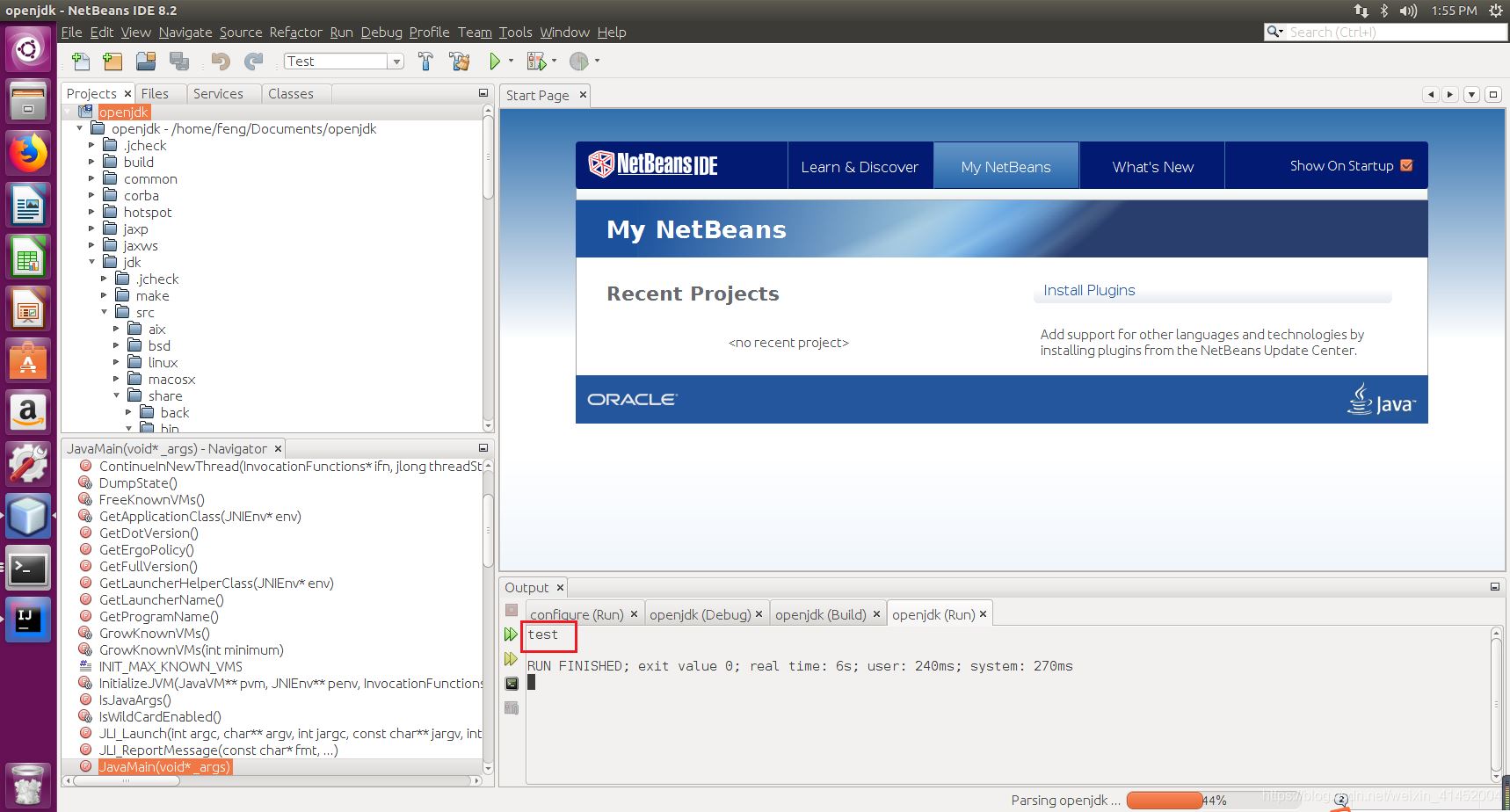Click the re-run double-arrow icon in Output
The image size is (1510, 812).
511,634
